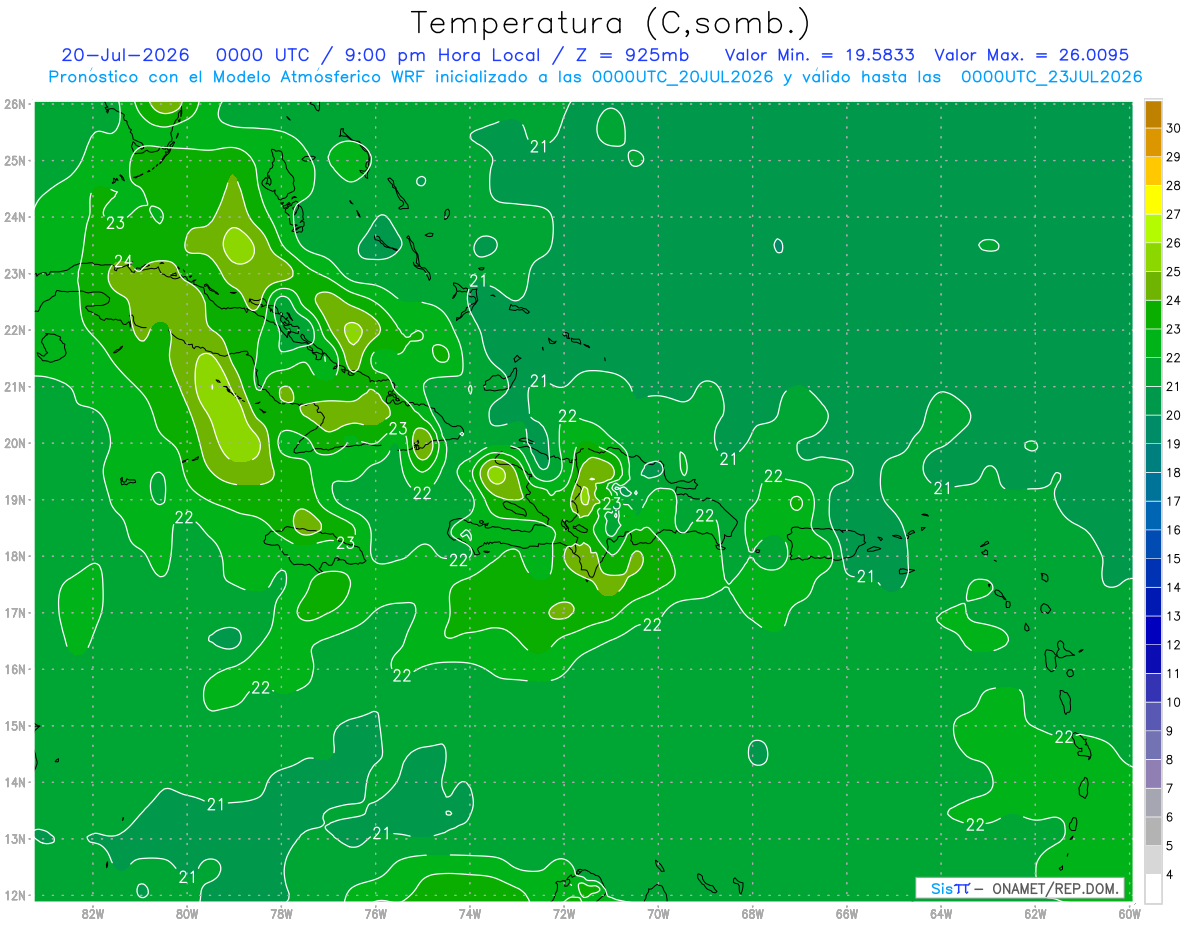
Task: Click the yellow legend swatch between 27 and 28
Action: point(1153,200)
